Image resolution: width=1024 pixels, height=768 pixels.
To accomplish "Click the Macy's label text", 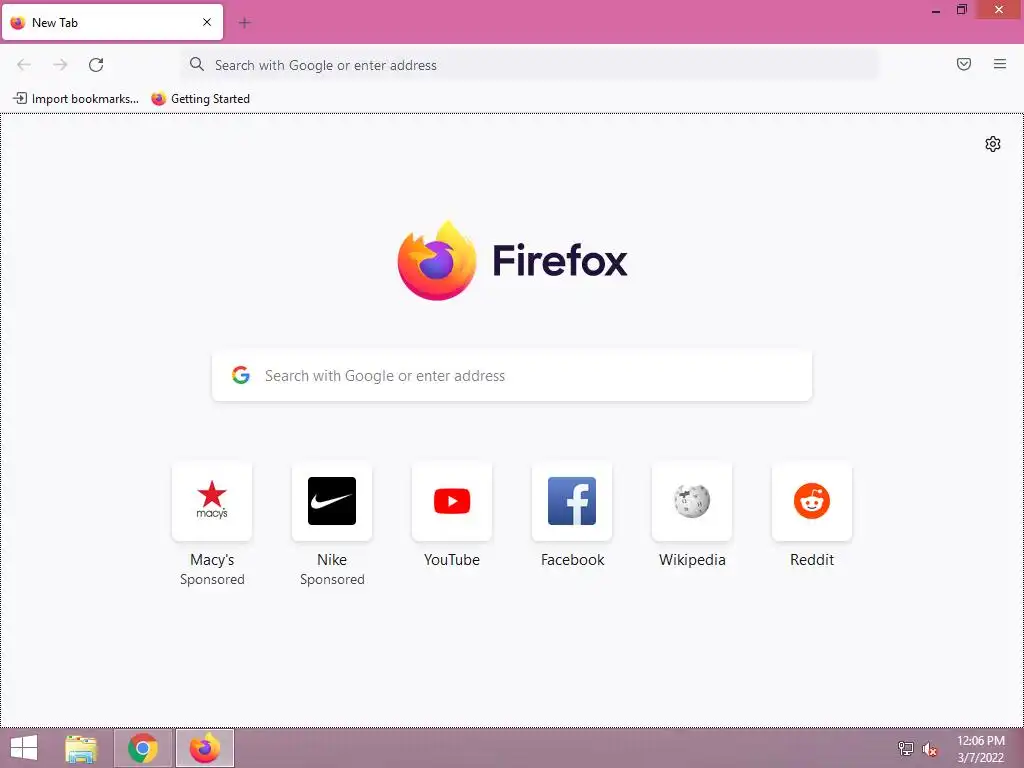I will [x=212, y=560].
